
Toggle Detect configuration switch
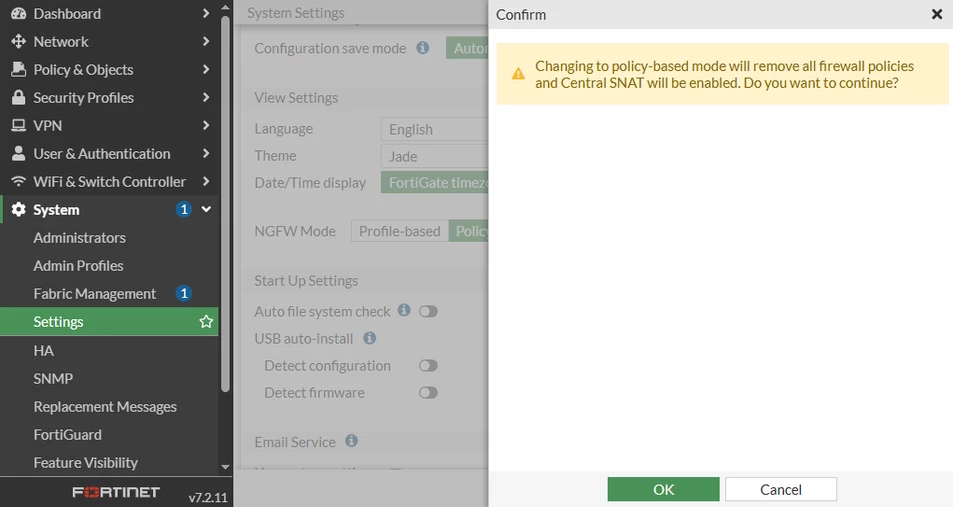coord(428,365)
